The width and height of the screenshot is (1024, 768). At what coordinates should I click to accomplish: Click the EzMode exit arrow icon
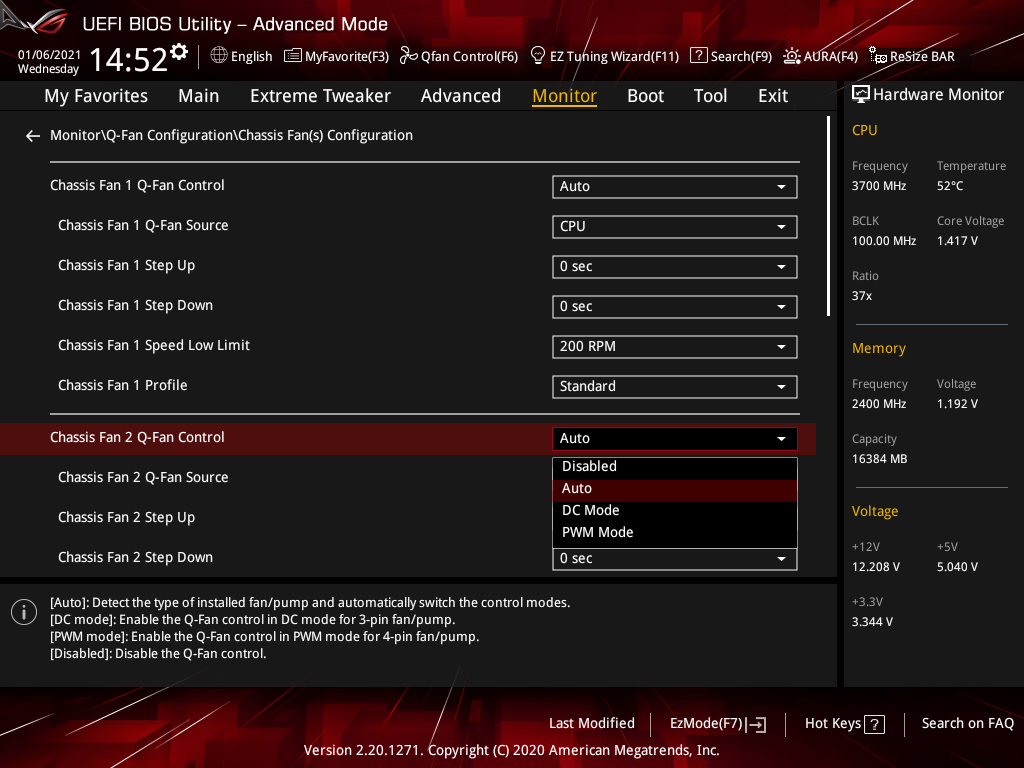pos(756,724)
